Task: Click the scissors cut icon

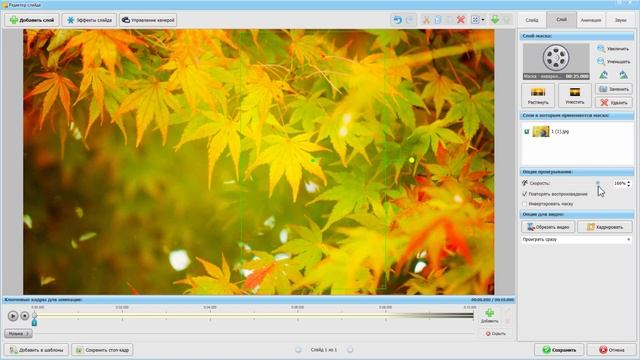Action: click(427, 20)
